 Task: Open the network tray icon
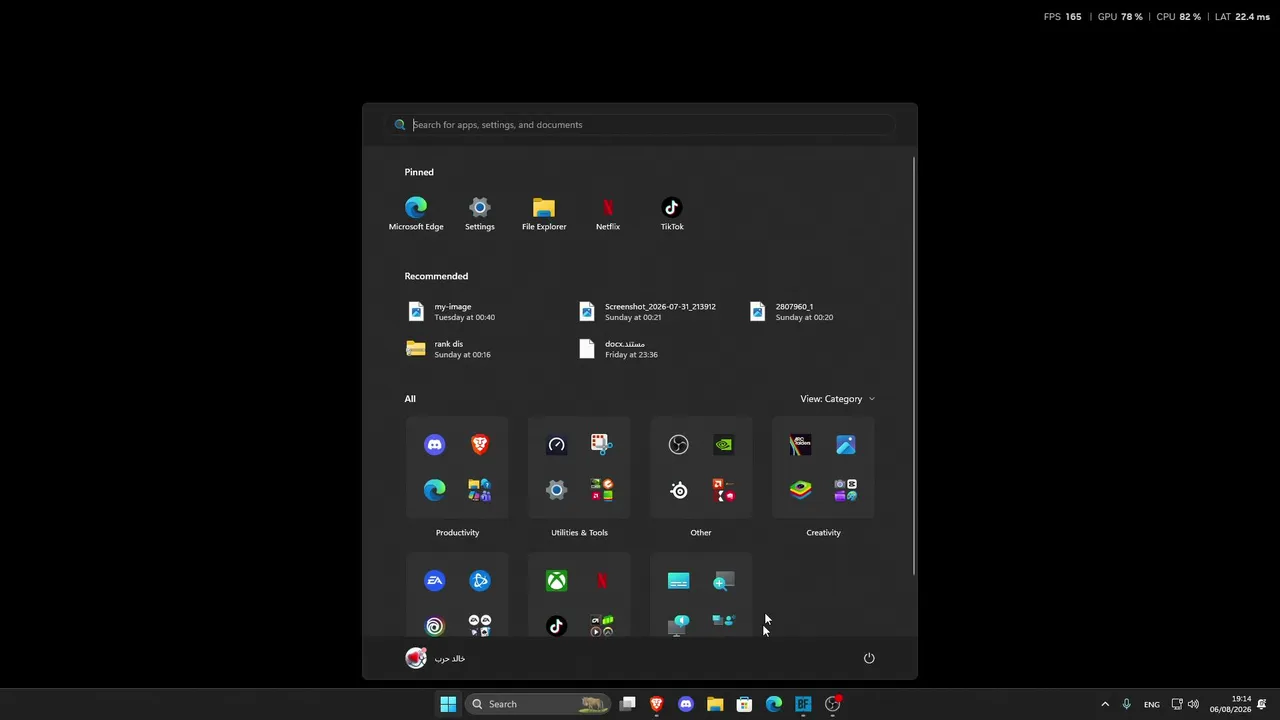[x=1177, y=704]
